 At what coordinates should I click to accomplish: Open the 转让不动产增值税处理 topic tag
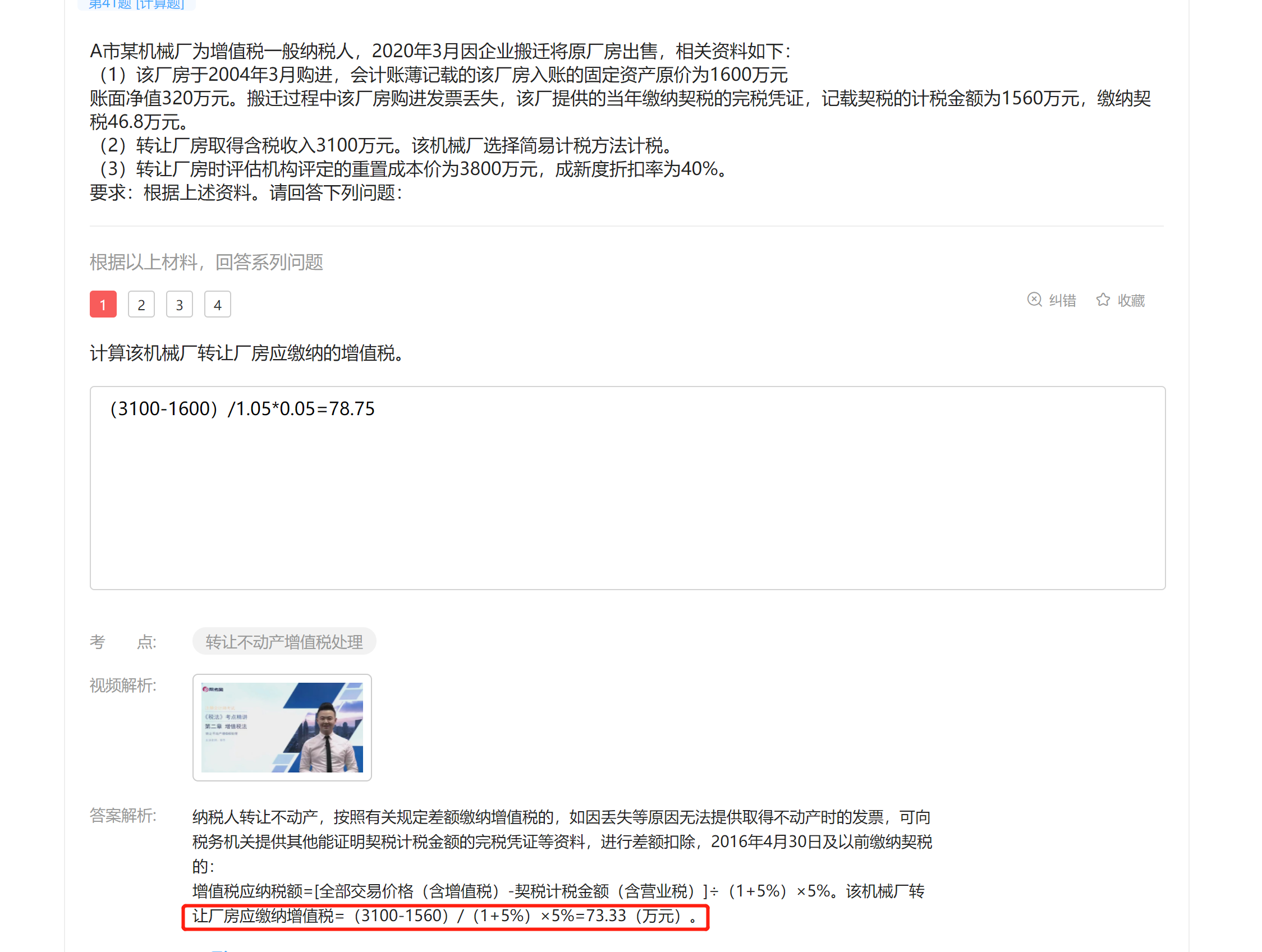click(x=284, y=642)
